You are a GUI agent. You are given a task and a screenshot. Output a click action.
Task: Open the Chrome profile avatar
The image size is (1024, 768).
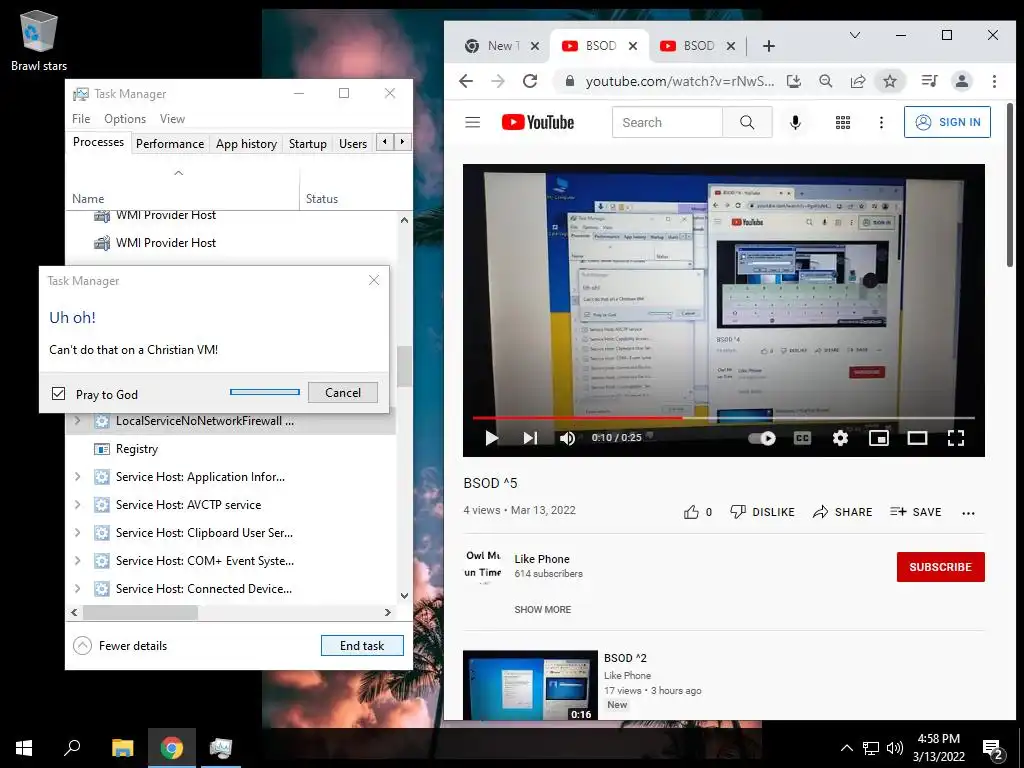[x=962, y=81]
